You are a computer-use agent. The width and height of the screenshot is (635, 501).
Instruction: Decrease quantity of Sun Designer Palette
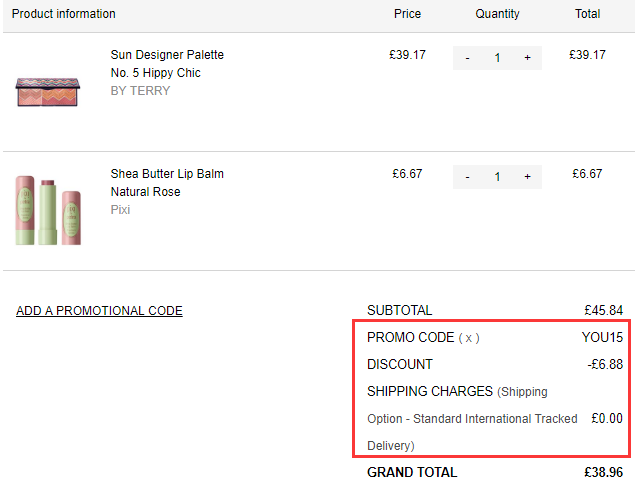[467, 58]
